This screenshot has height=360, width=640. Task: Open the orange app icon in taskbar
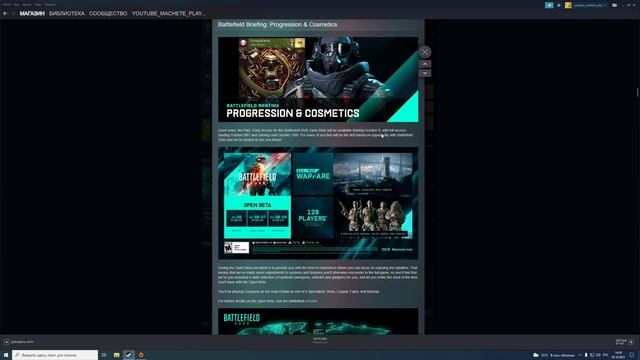click(141, 355)
